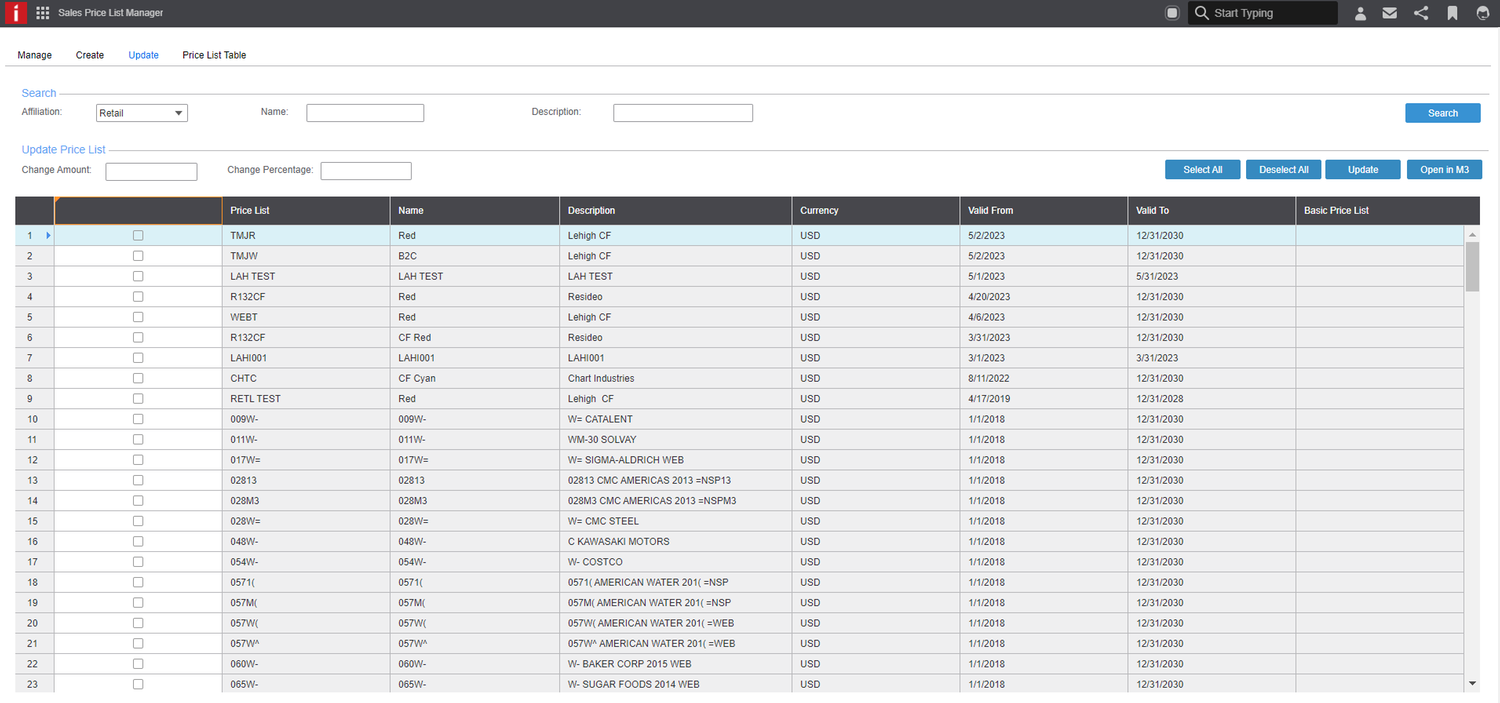Image resolution: width=1500 pixels, height=703 pixels.
Task: Click the scrollbar up arrow
Action: pyautogui.click(x=1472, y=234)
